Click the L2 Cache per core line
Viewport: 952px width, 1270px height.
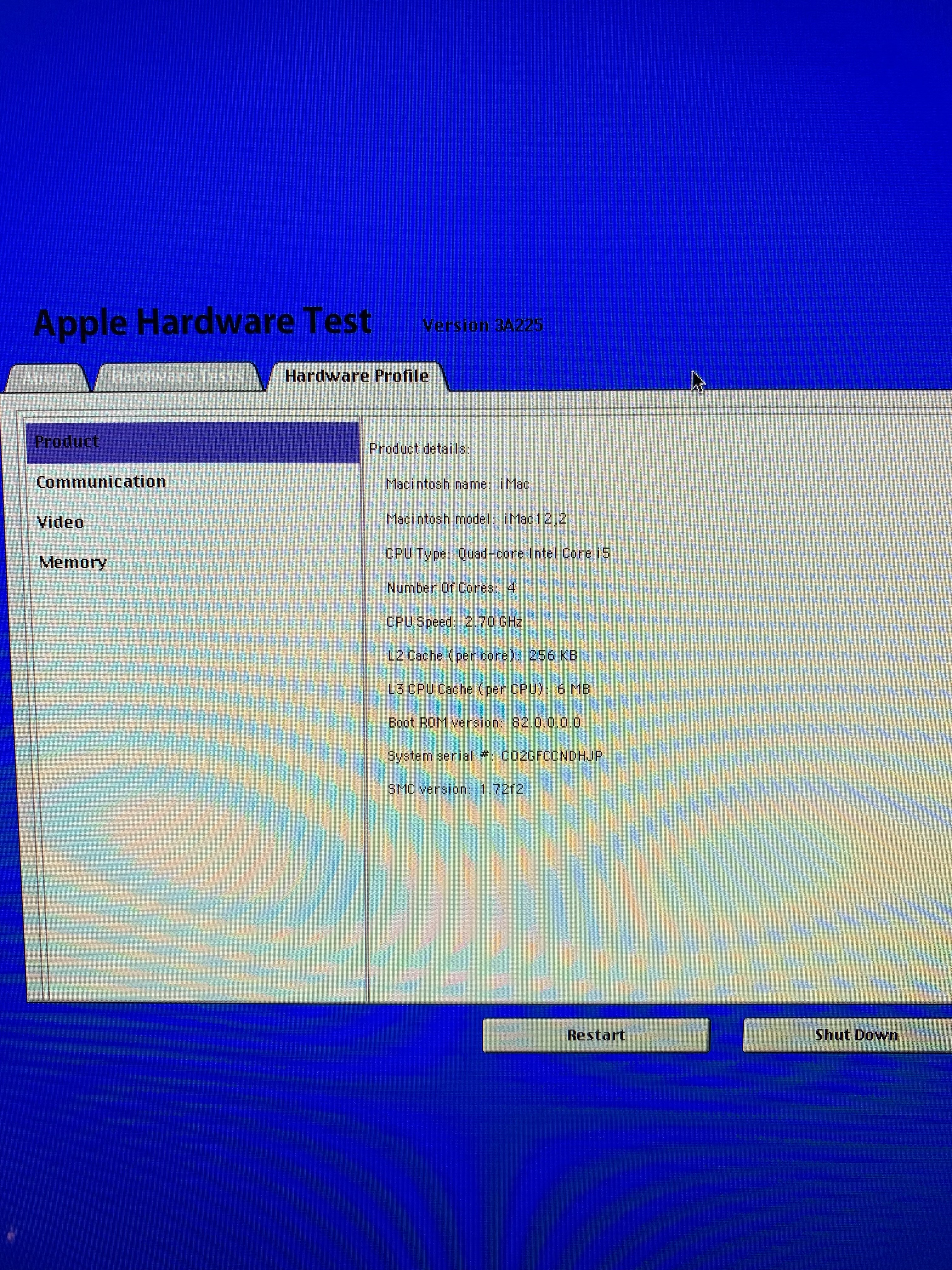click(482, 656)
